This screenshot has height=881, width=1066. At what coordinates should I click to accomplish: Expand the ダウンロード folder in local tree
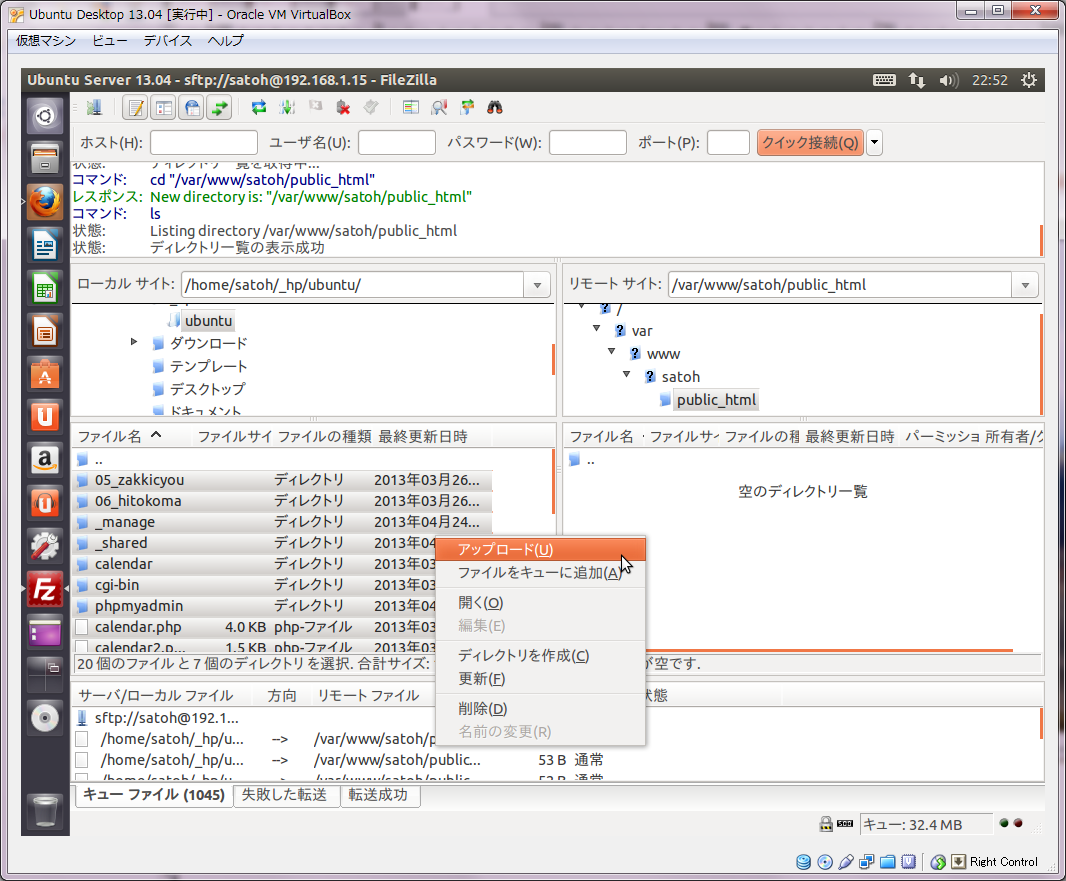[x=134, y=342]
